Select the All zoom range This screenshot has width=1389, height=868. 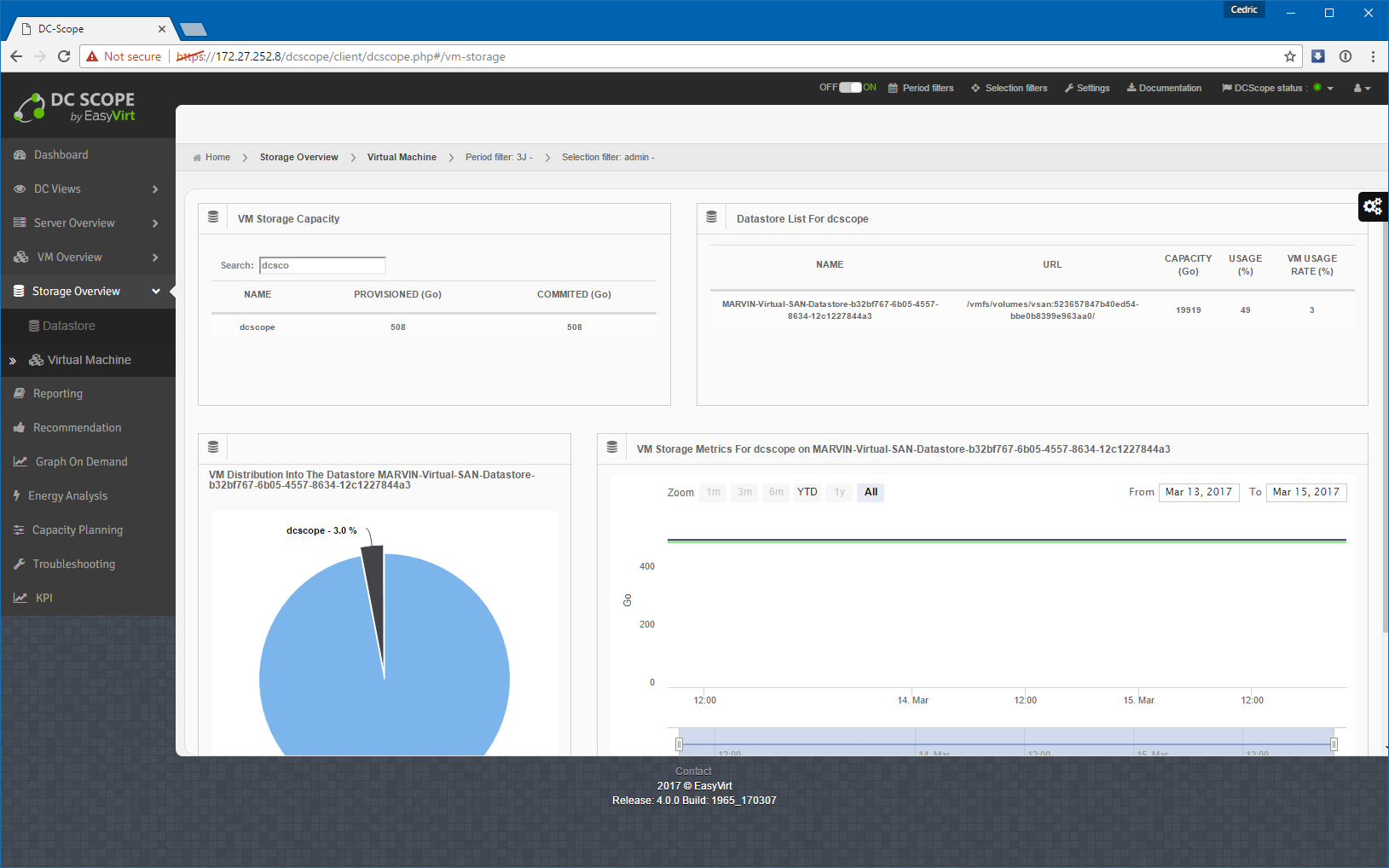coord(871,492)
